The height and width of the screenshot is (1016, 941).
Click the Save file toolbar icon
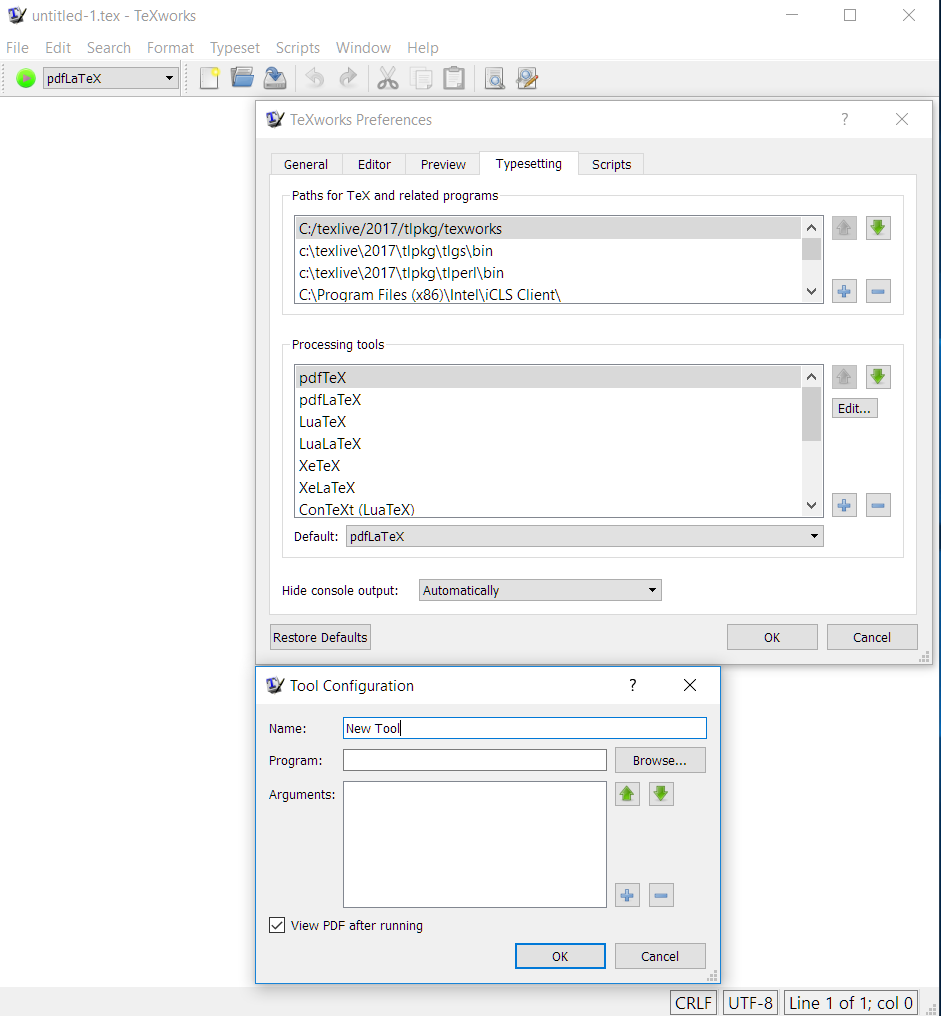[x=275, y=78]
